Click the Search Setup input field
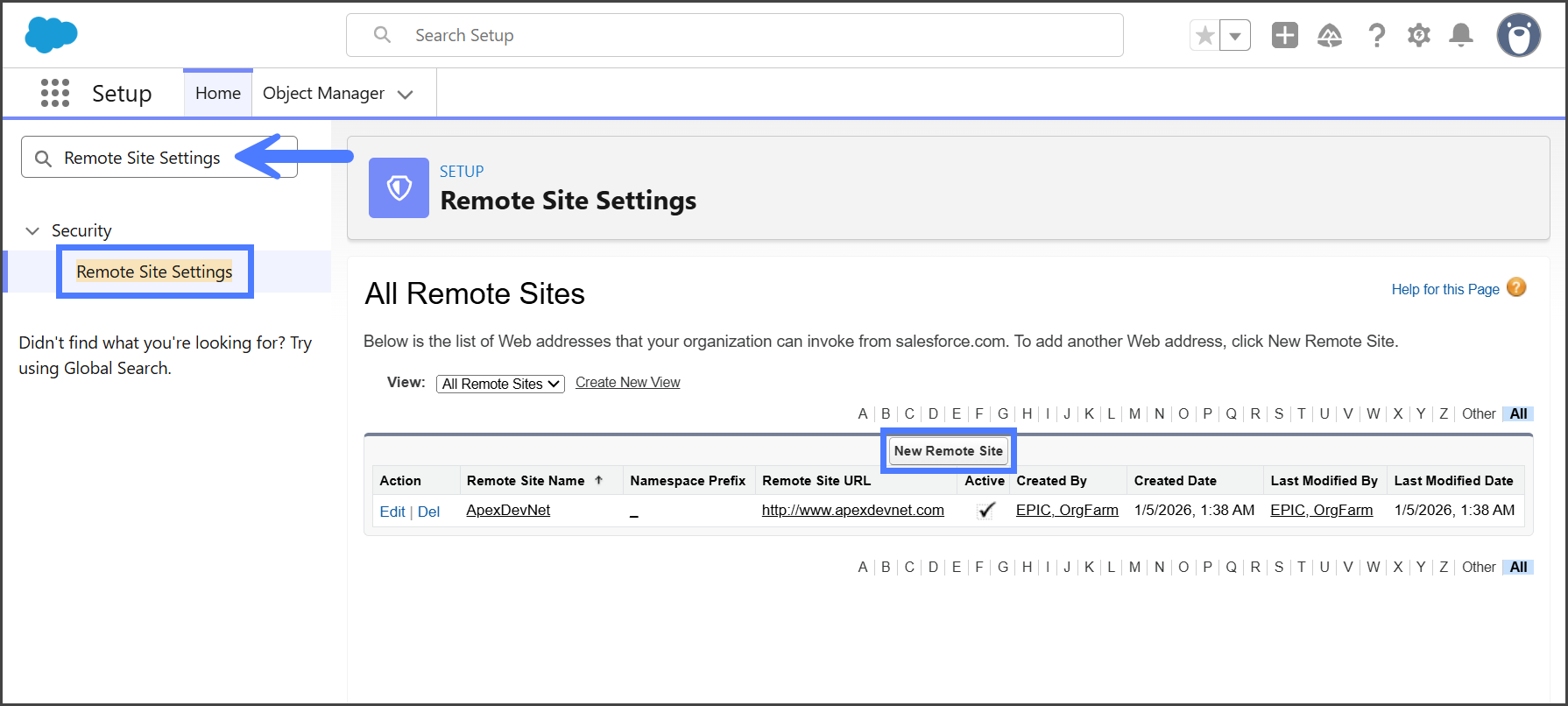This screenshot has width=1568, height=706. tap(734, 35)
